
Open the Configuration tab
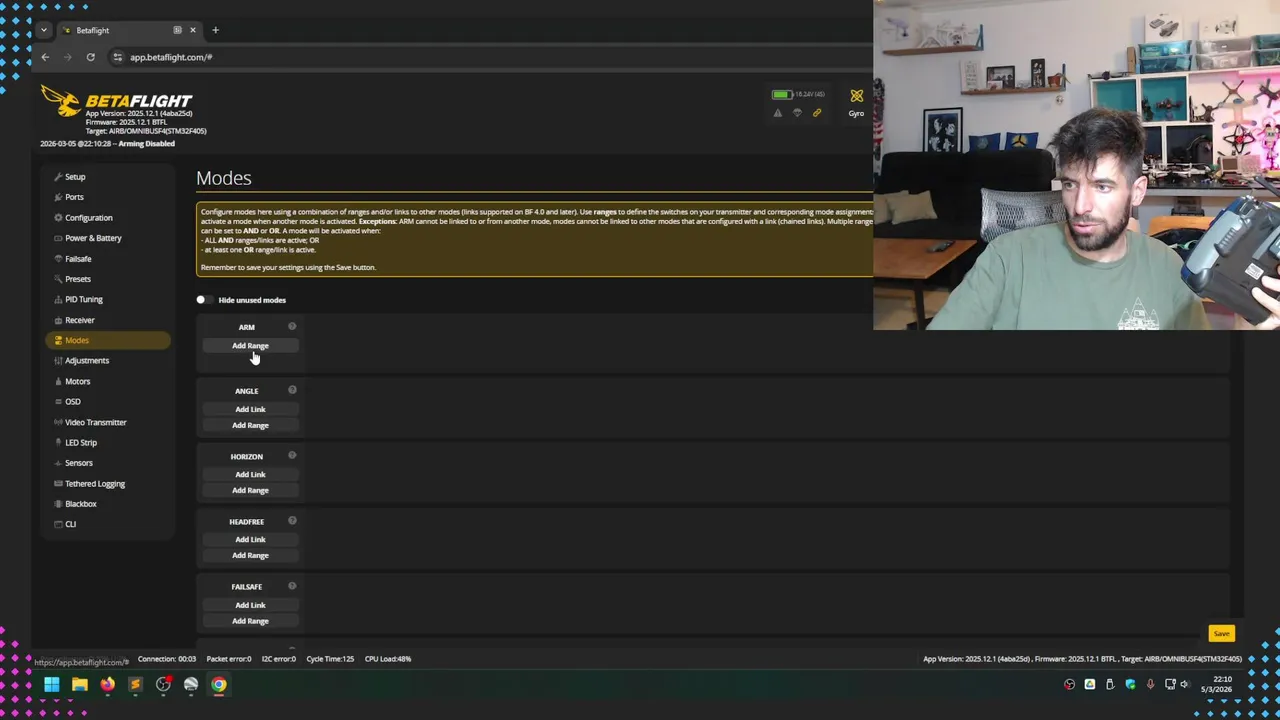coord(107,218)
